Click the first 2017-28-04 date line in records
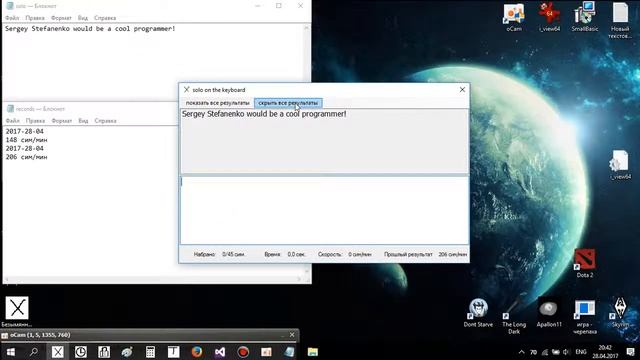Screen dimensions: 640x360 click(x=24, y=131)
